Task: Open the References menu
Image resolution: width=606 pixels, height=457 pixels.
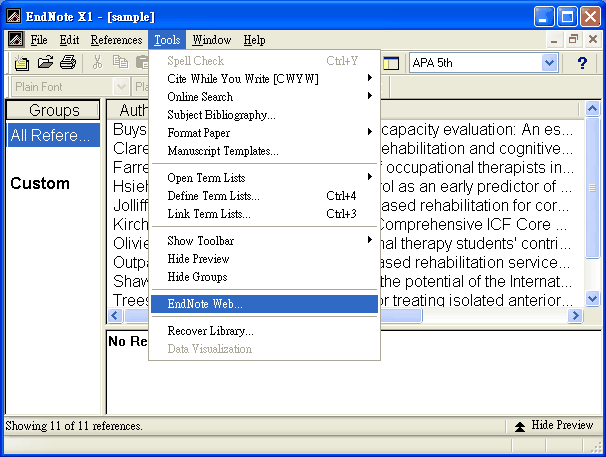Action: [x=116, y=40]
